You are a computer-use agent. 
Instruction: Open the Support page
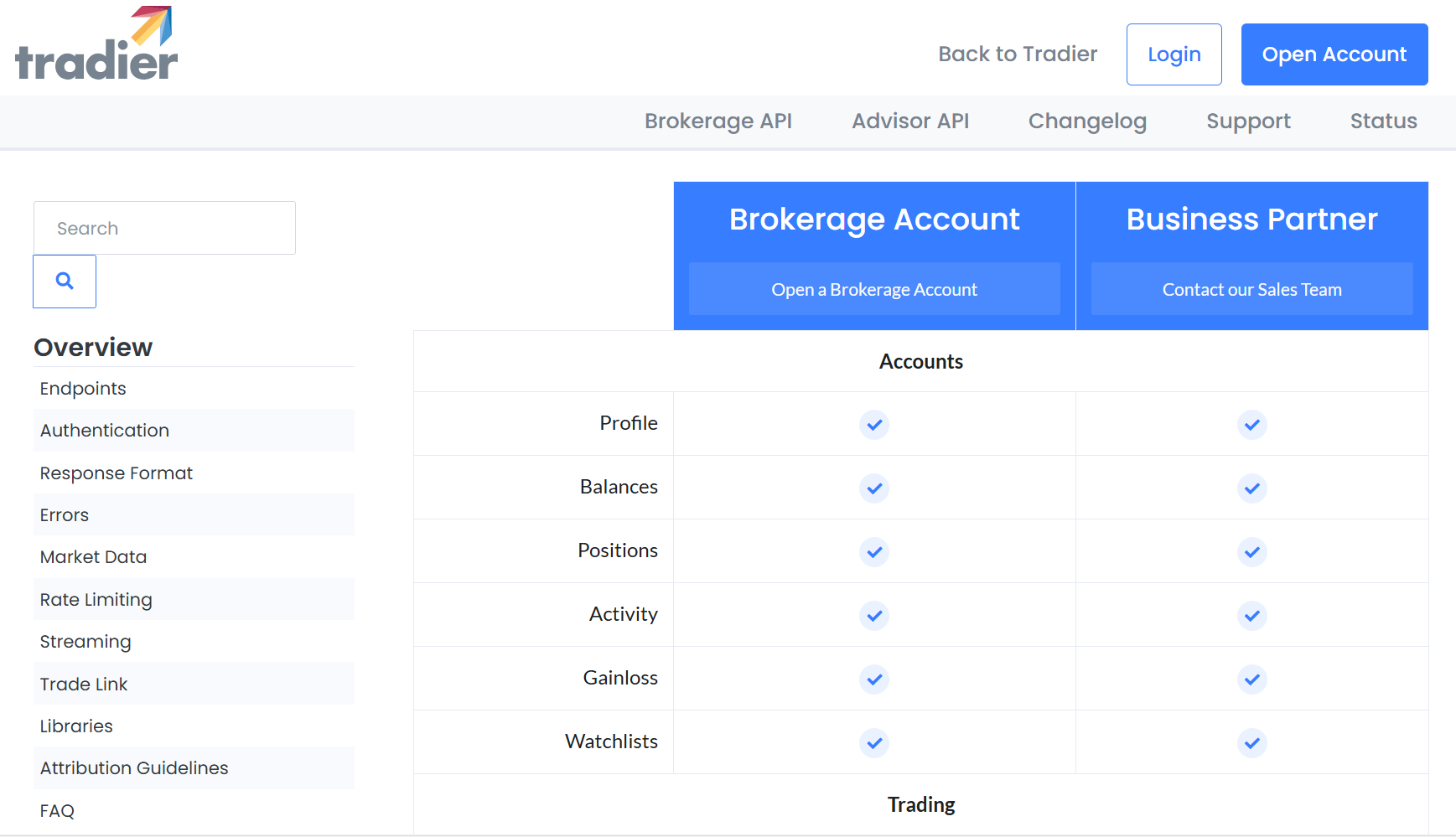click(1248, 121)
